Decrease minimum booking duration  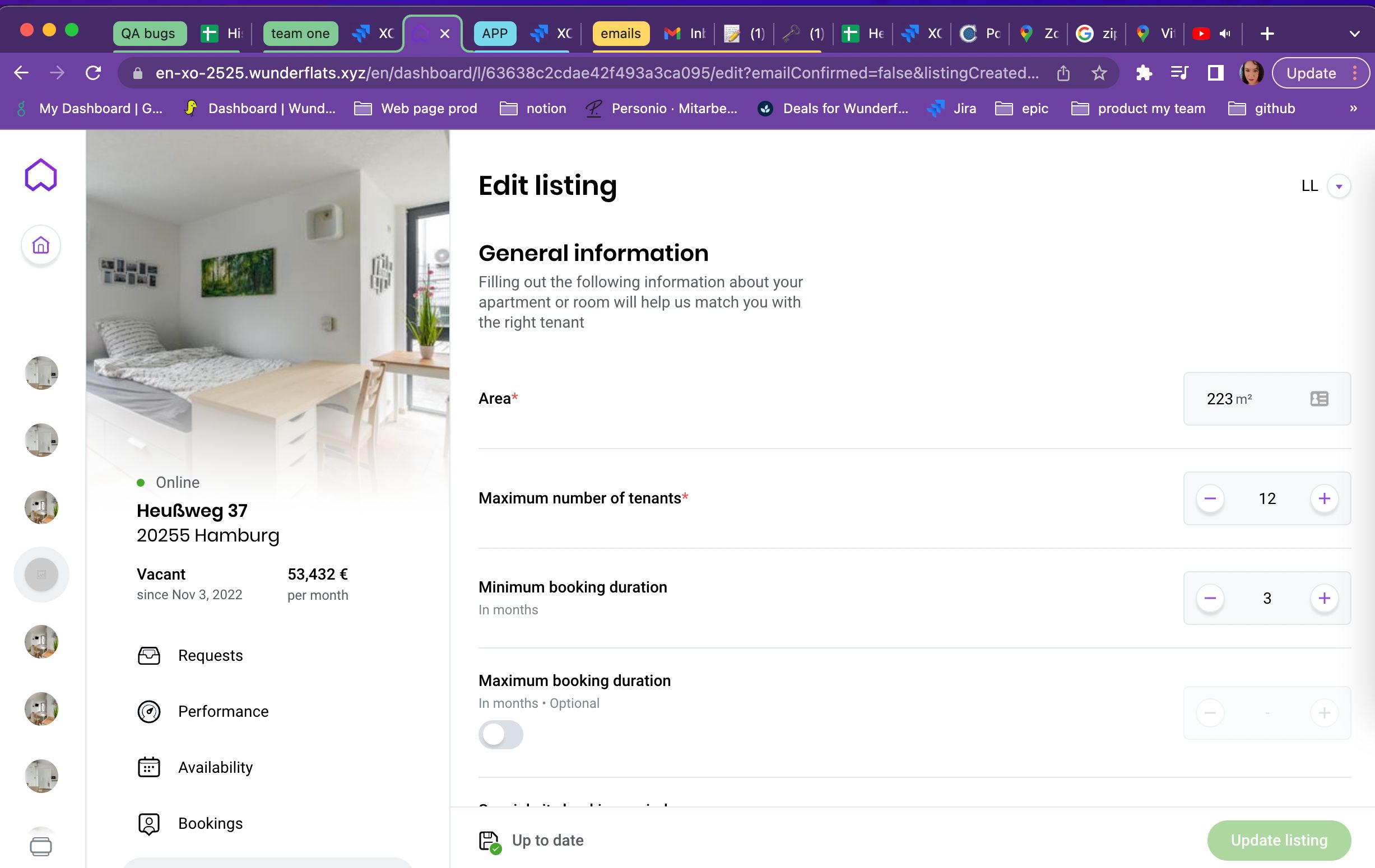[x=1209, y=598]
